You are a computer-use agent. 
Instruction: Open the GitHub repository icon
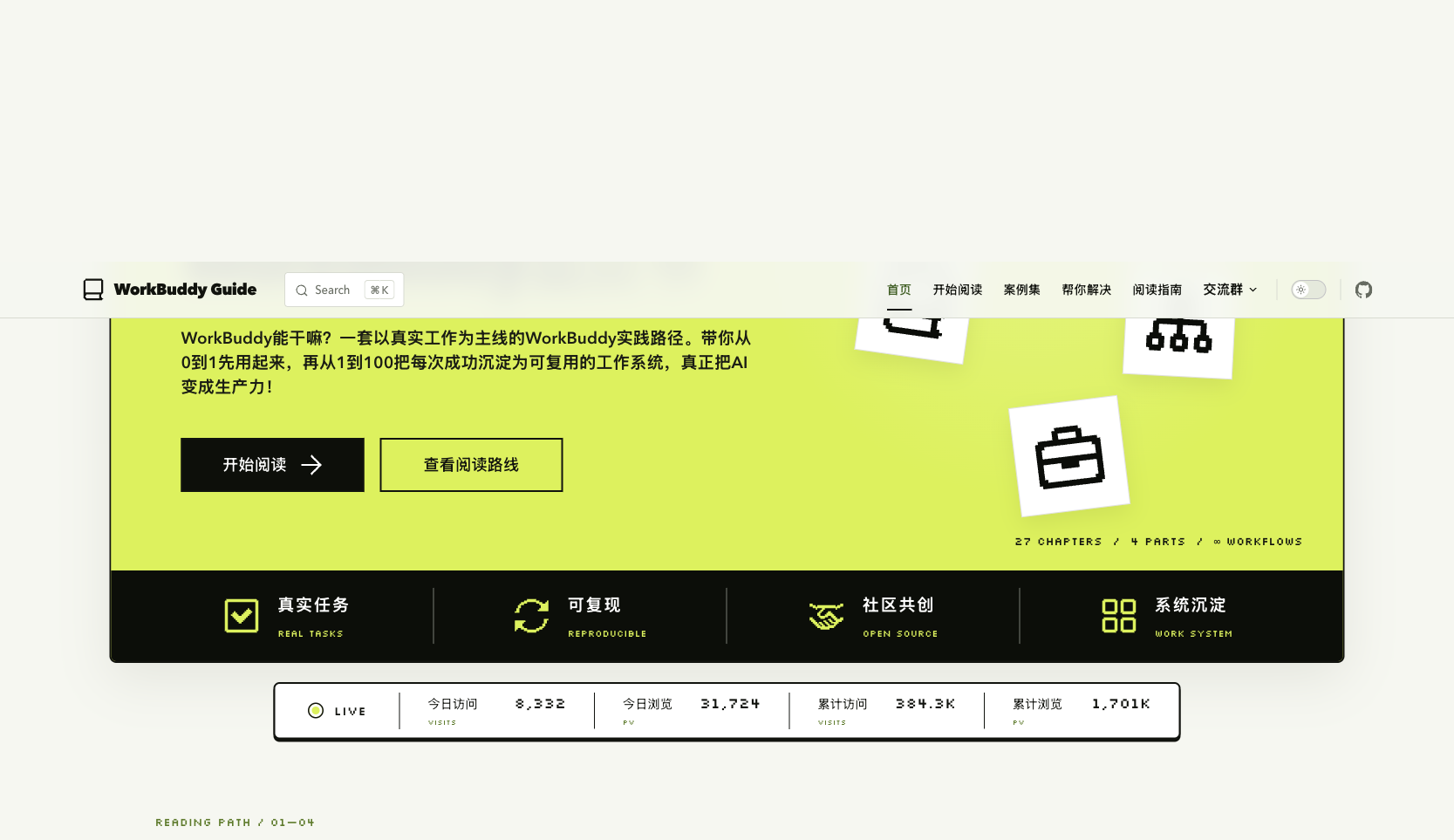pyautogui.click(x=1363, y=290)
